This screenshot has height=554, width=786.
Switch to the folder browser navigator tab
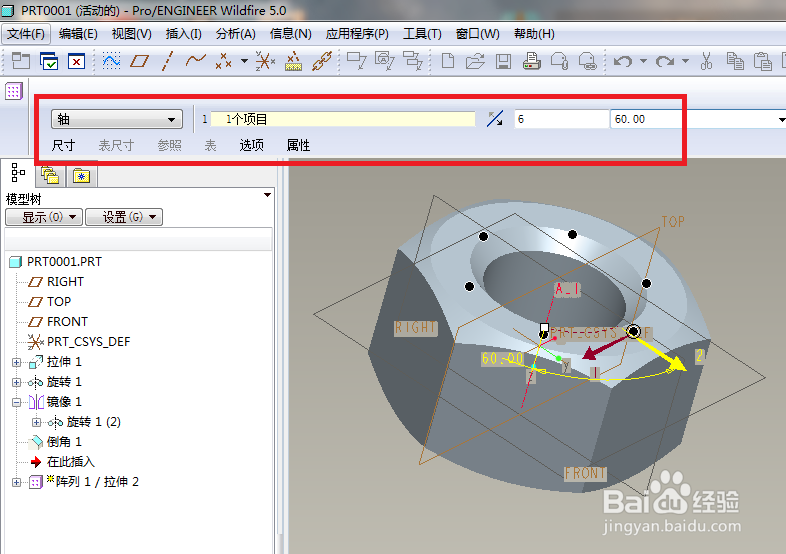[50, 175]
